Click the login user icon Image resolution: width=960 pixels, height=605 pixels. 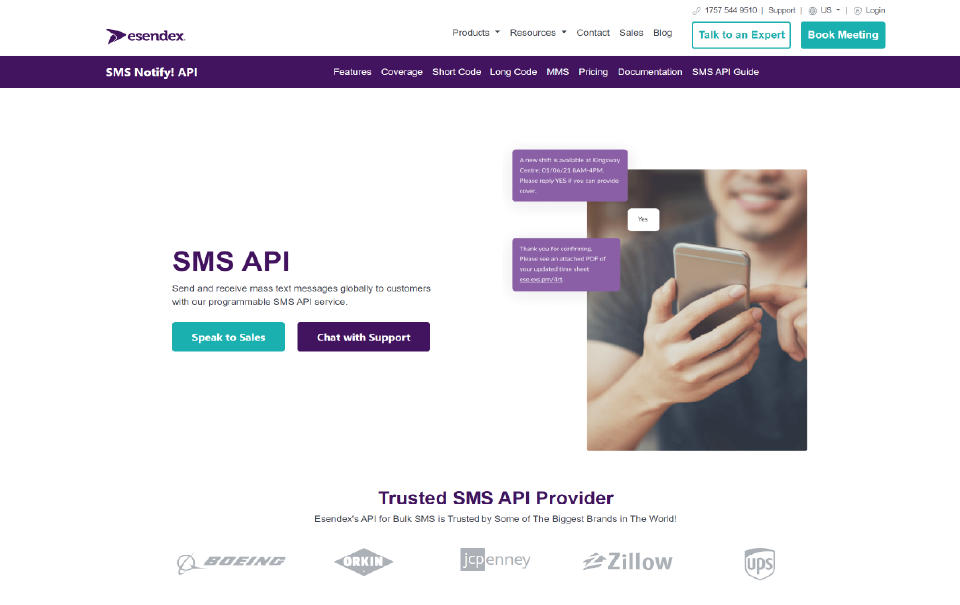tap(858, 10)
